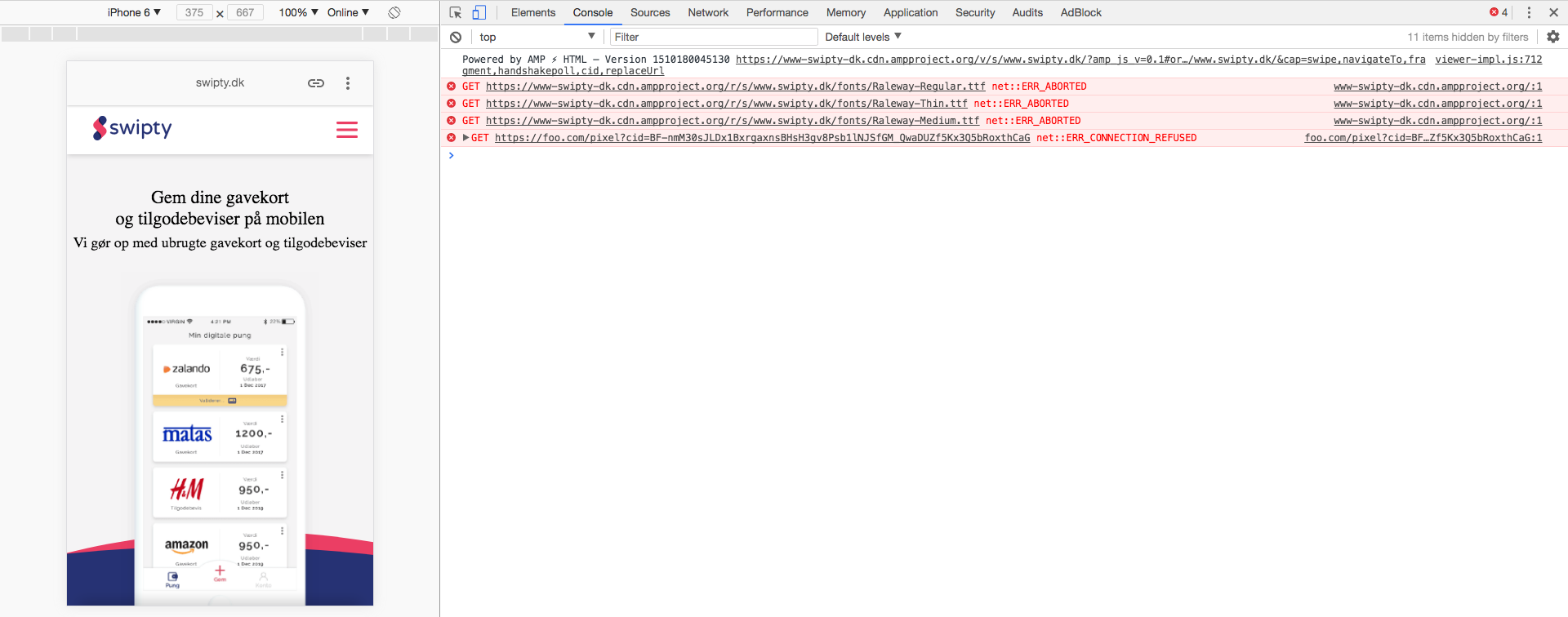Click the rotate device orientation icon
Viewport: 1568px width, 617px height.
pyautogui.click(x=394, y=12)
